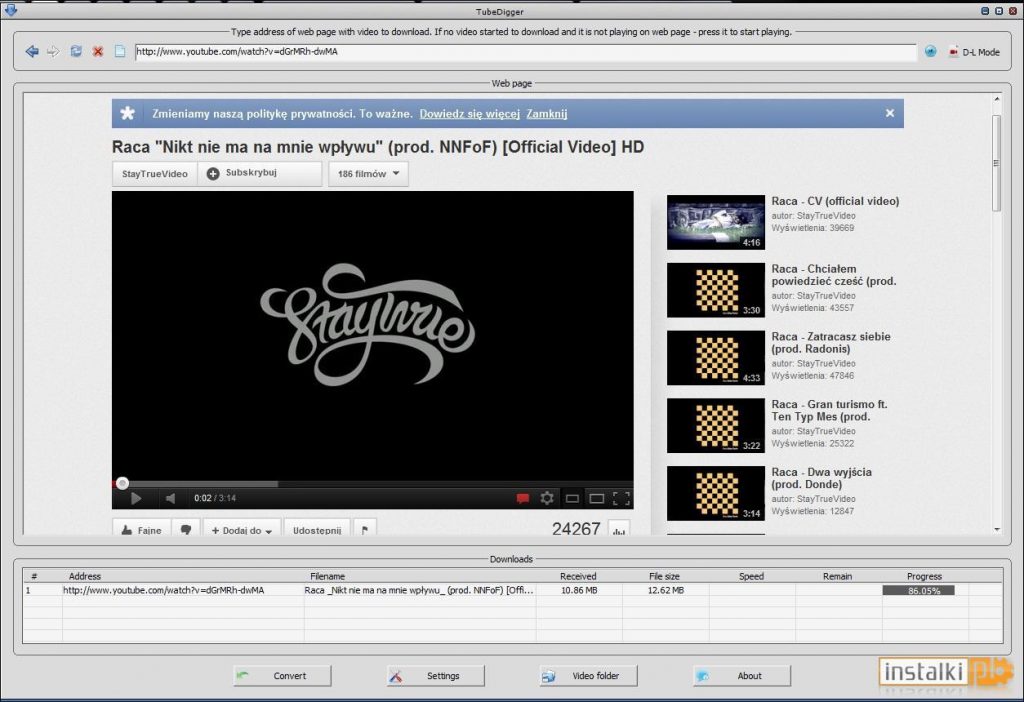
Task: Stop loading with the red X icon
Action: (x=98, y=51)
